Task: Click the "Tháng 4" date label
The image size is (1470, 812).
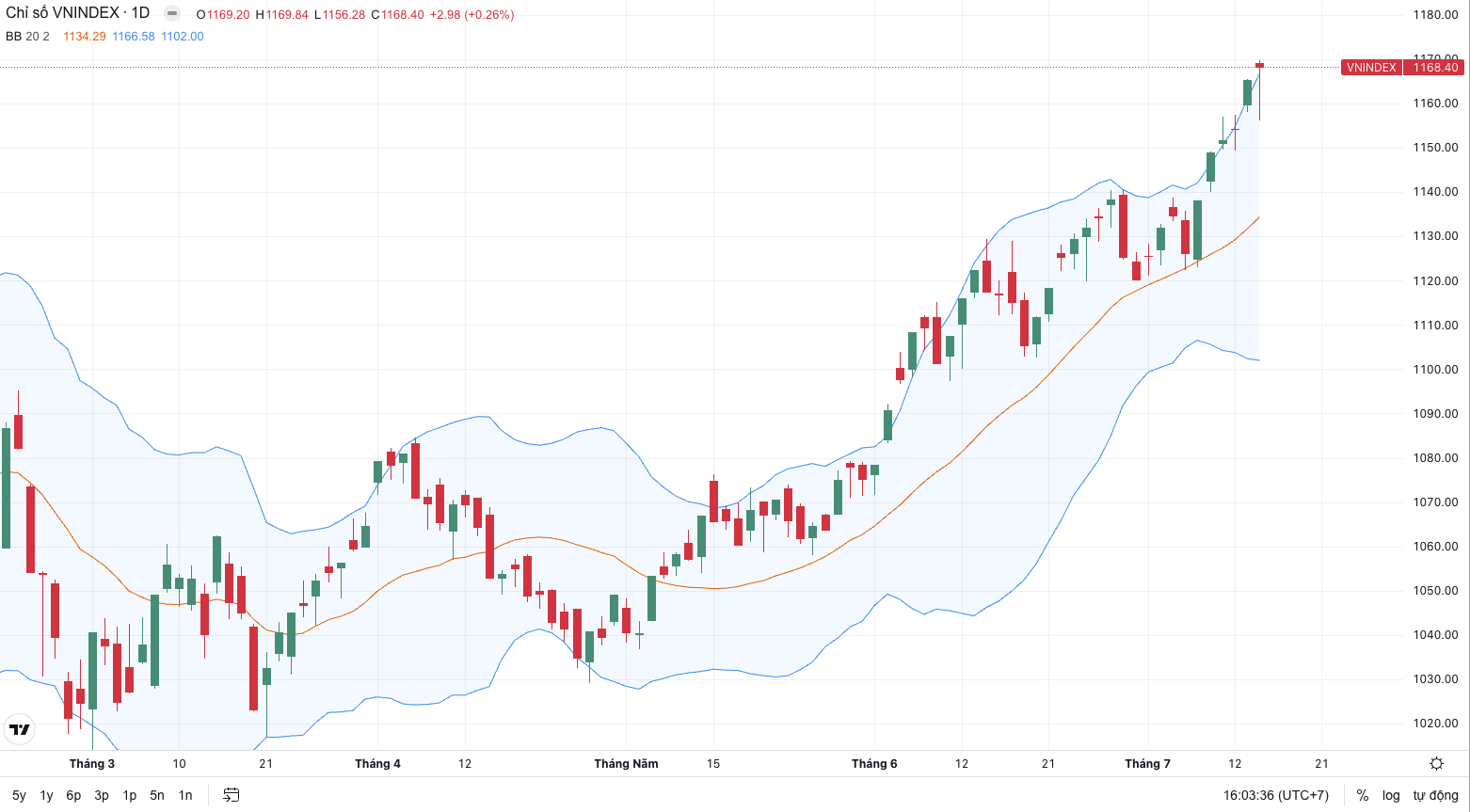Action: click(377, 764)
